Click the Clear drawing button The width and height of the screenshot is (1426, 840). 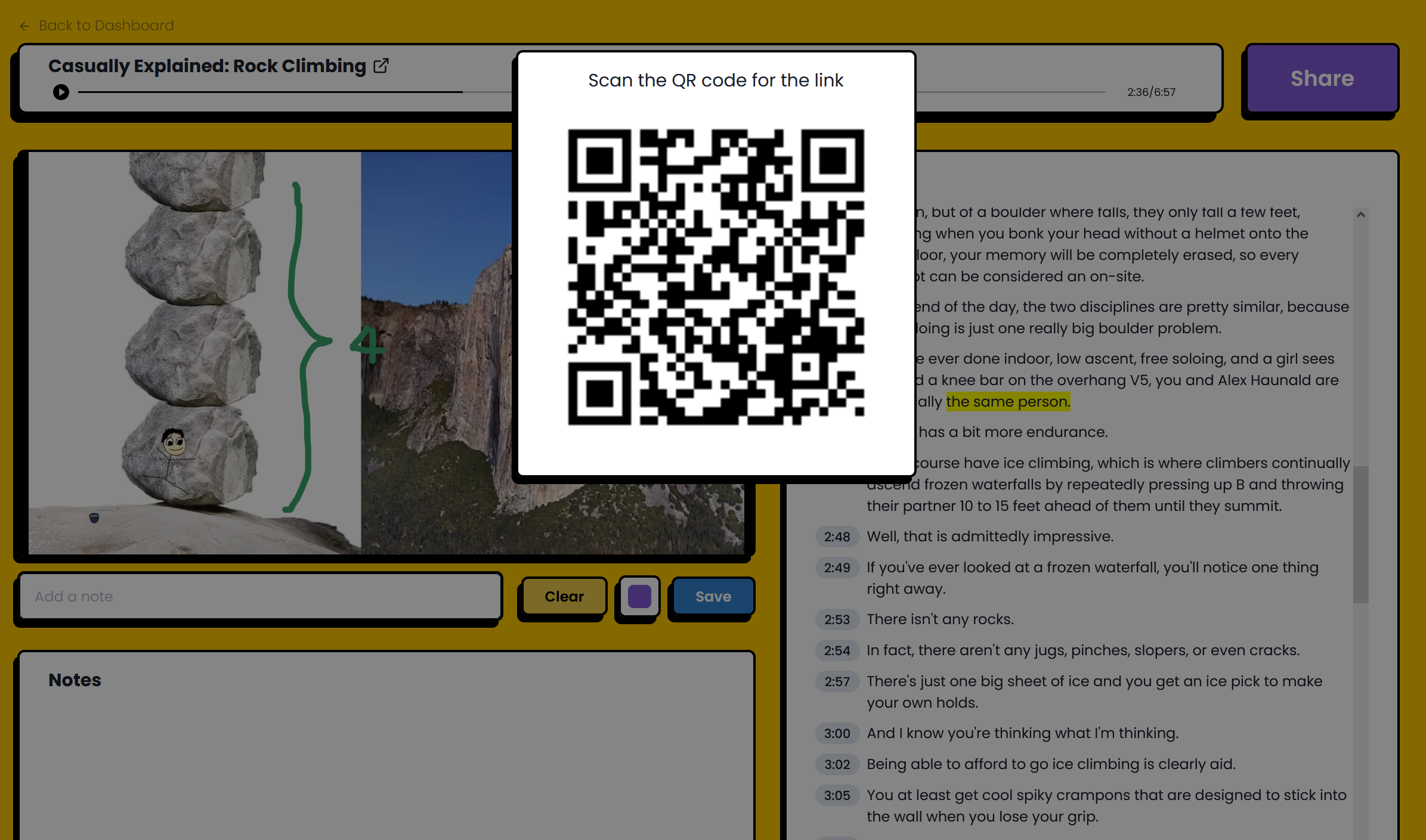click(x=564, y=596)
